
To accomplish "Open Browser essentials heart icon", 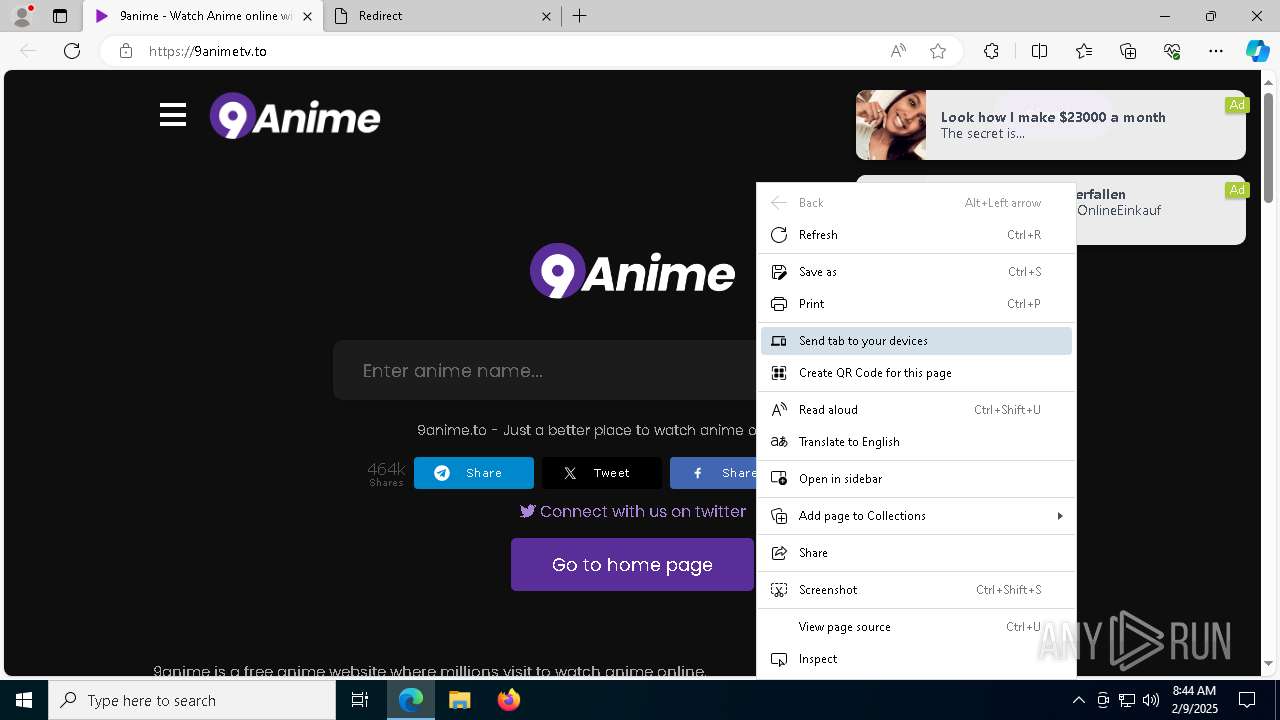I will point(1172,51).
